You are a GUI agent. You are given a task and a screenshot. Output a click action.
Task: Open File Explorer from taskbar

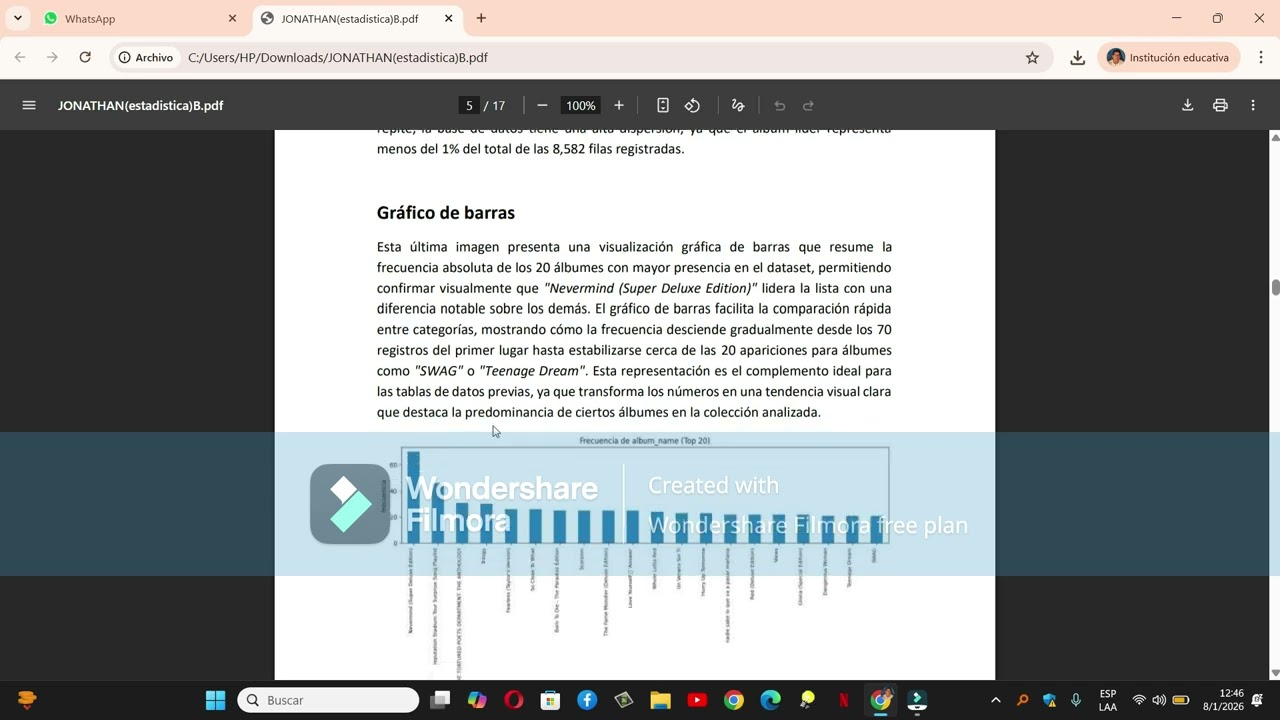660,700
